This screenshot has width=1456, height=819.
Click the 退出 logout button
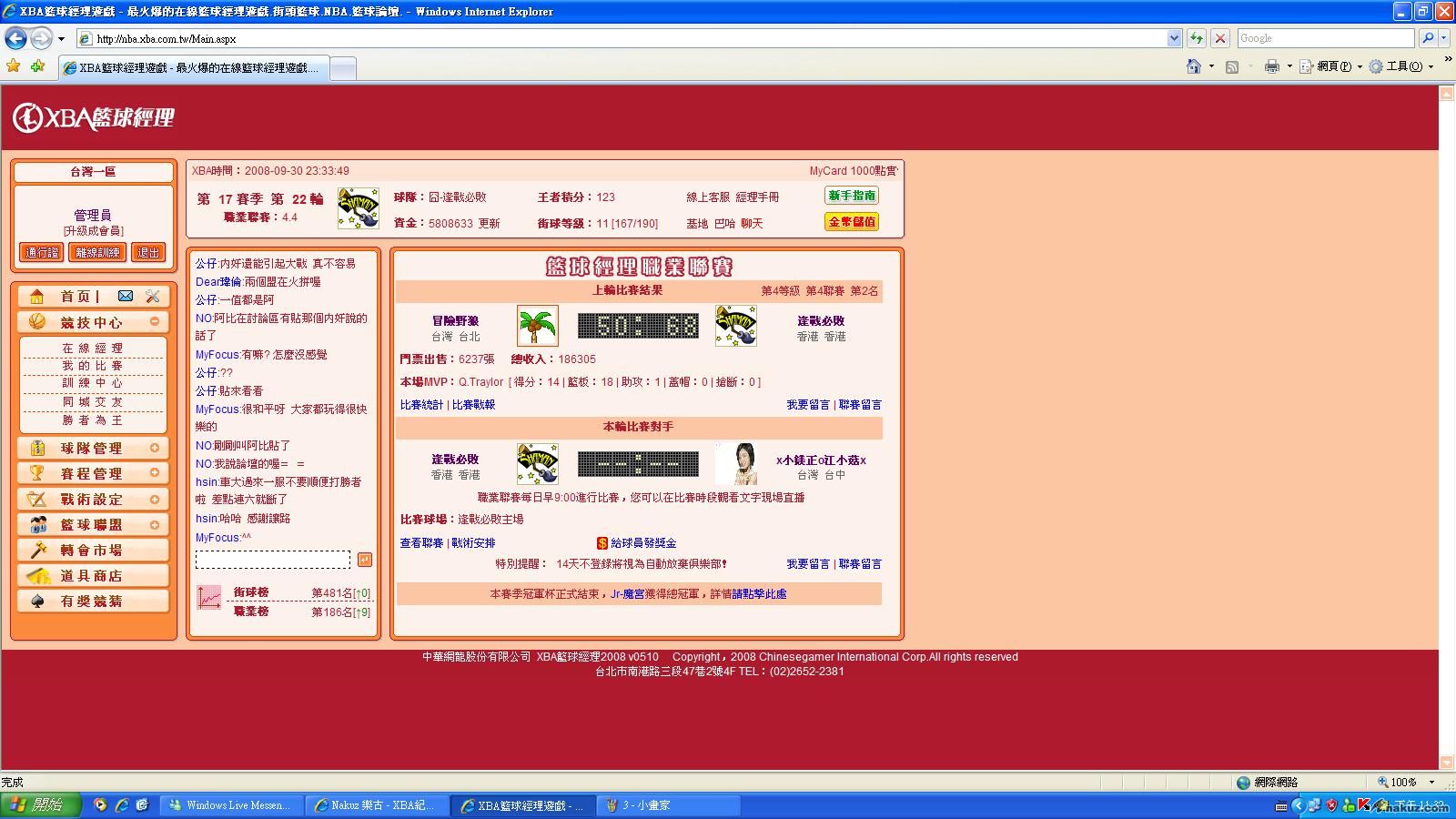coord(148,252)
